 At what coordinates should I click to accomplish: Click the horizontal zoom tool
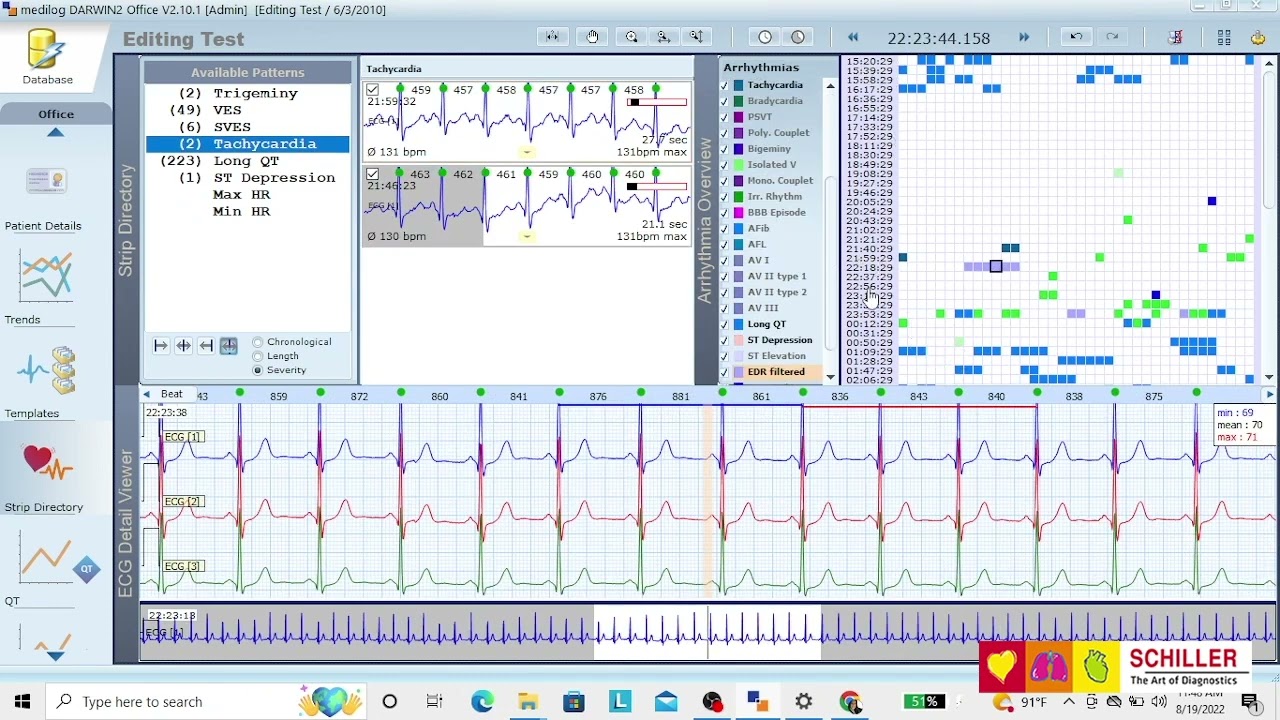(663, 37)
